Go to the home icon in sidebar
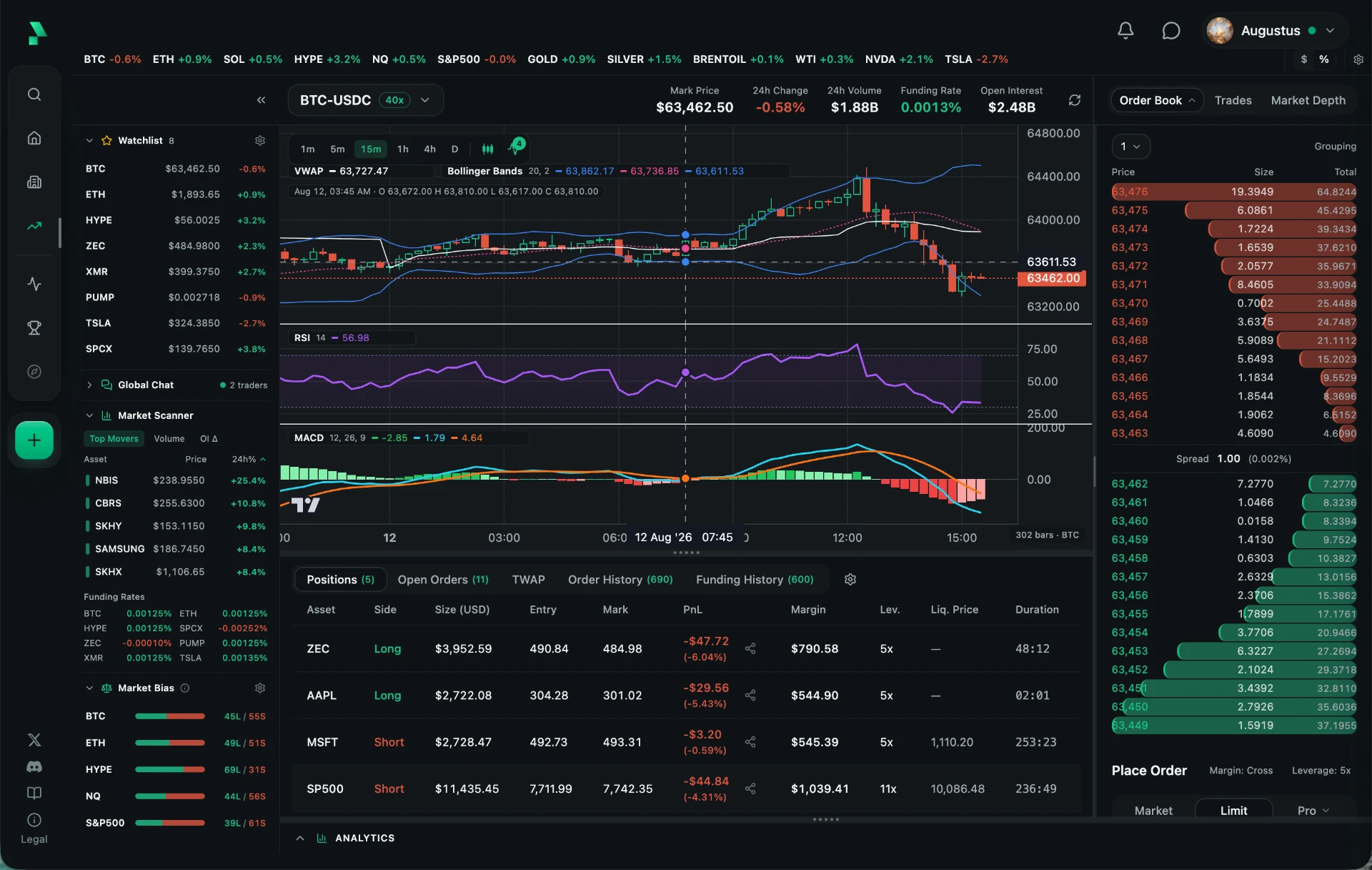Viewport: 1372px width, 870px height. [34, 138]
